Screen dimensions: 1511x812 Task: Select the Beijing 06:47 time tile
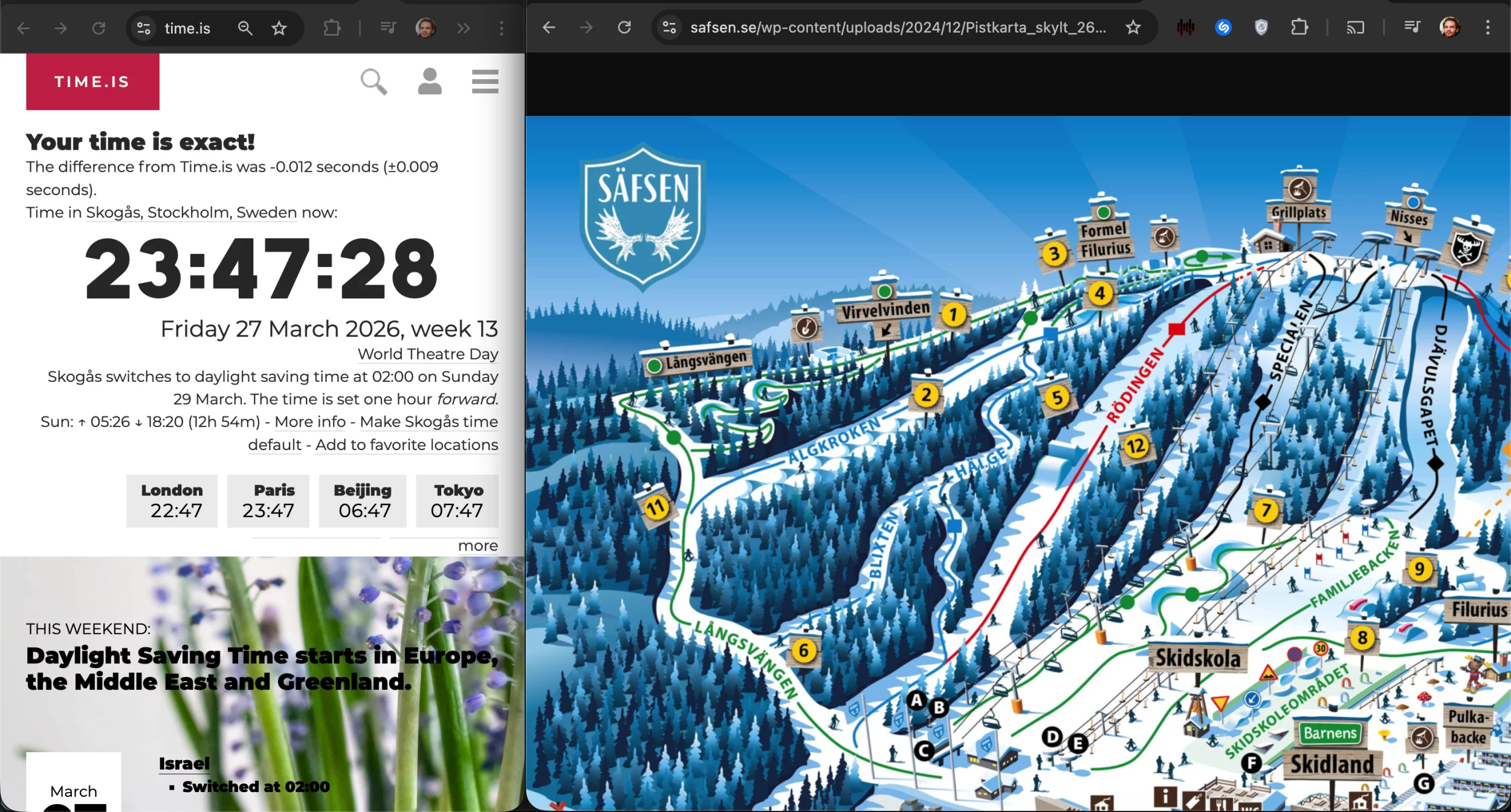click(363, 501)
